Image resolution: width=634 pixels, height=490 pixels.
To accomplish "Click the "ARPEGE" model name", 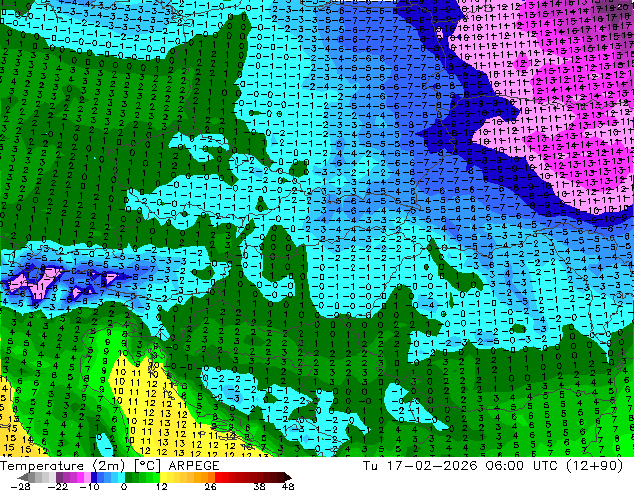I will click(194, 466).
